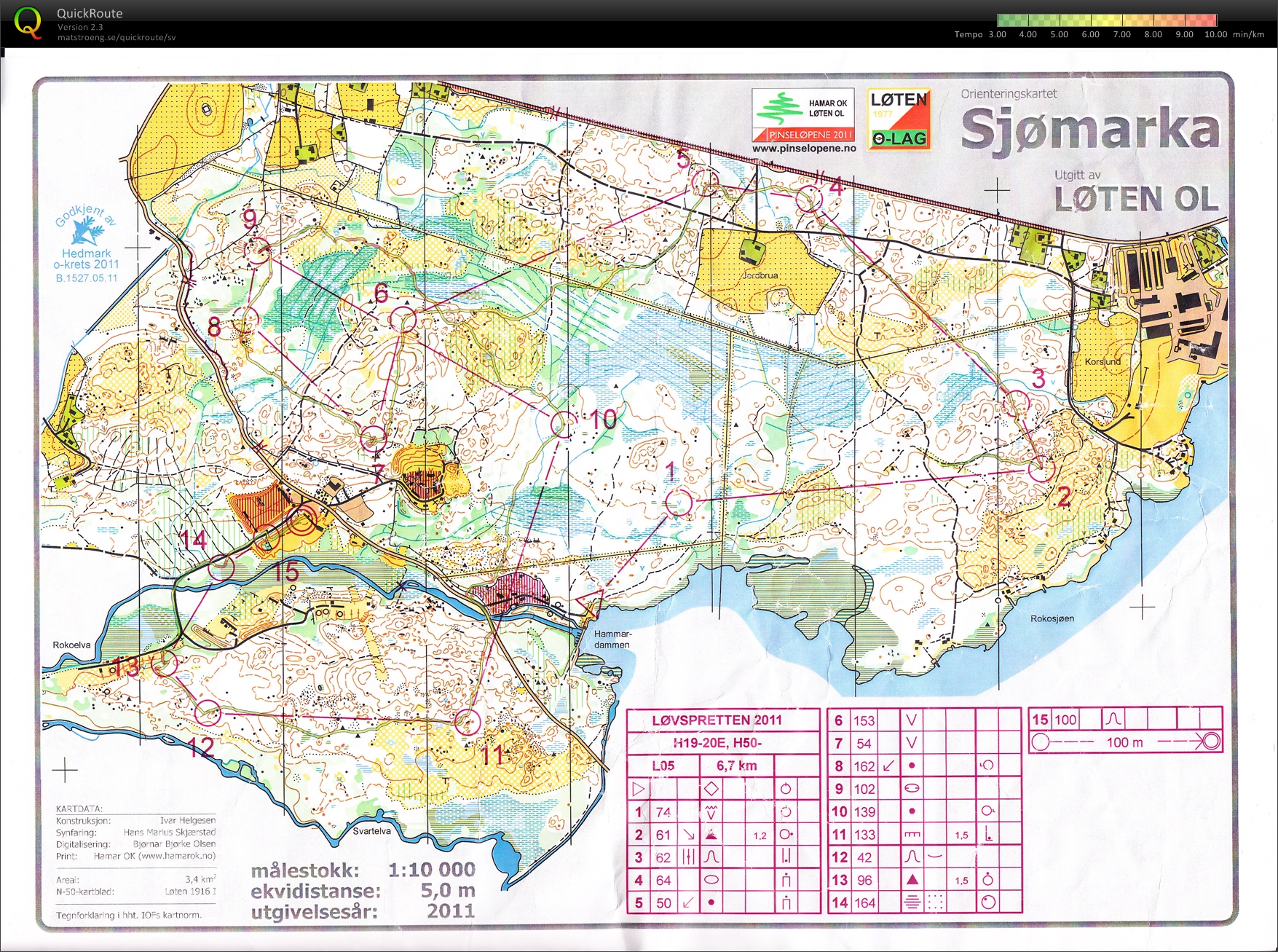Click the red end of tempo scale
Image resolution: width=1278 pixels, height=952 pixels.
[x=1207, y=20]
